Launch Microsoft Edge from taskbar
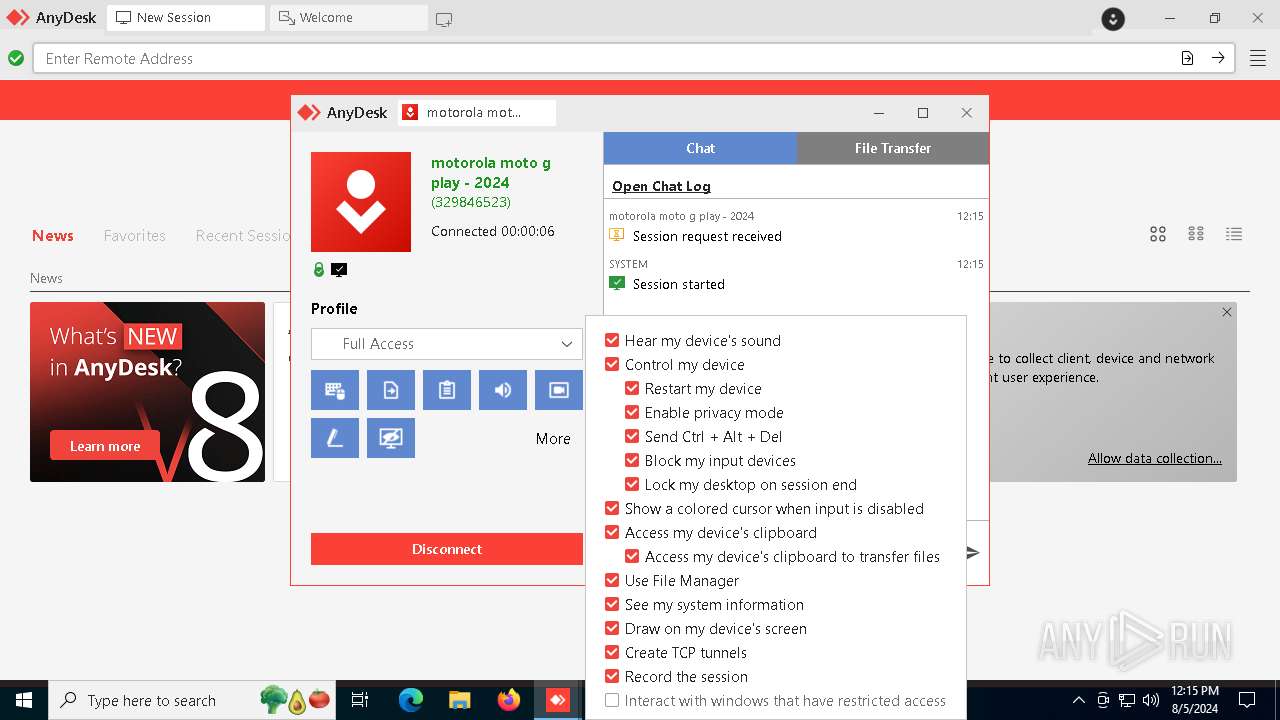1280x720 pixels. (x=411, y=700)
